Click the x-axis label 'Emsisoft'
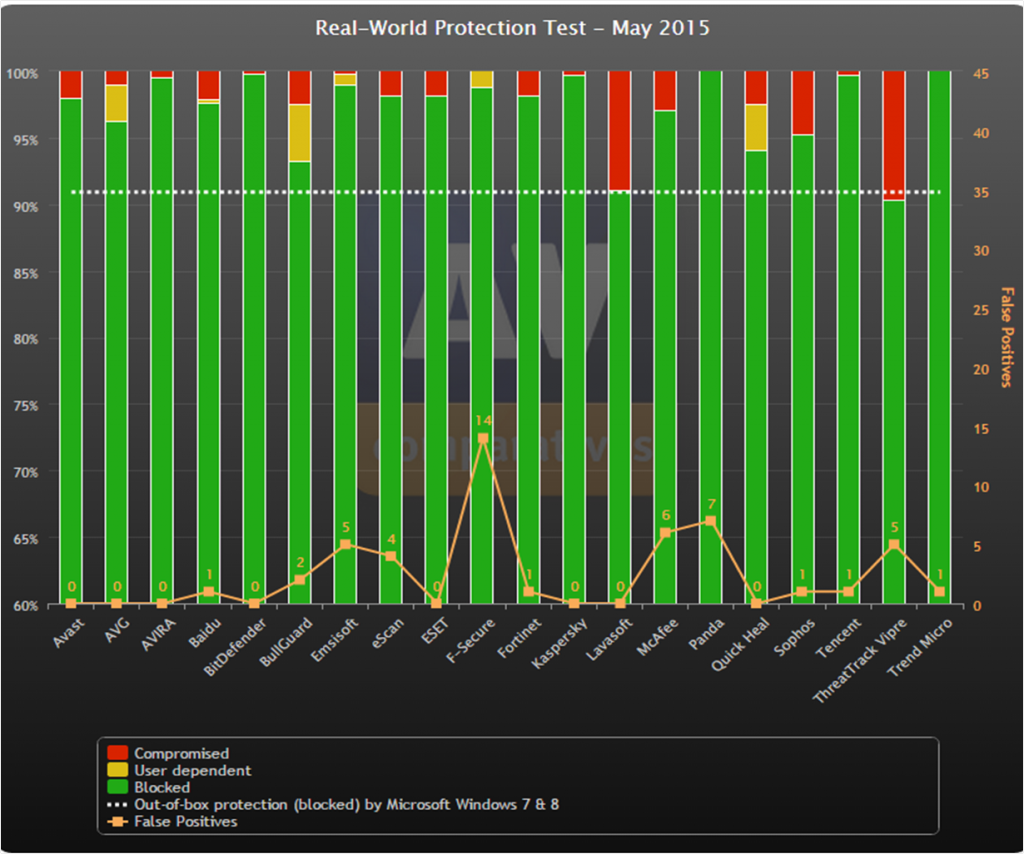 pyautogui.click(x=334, y=640)
